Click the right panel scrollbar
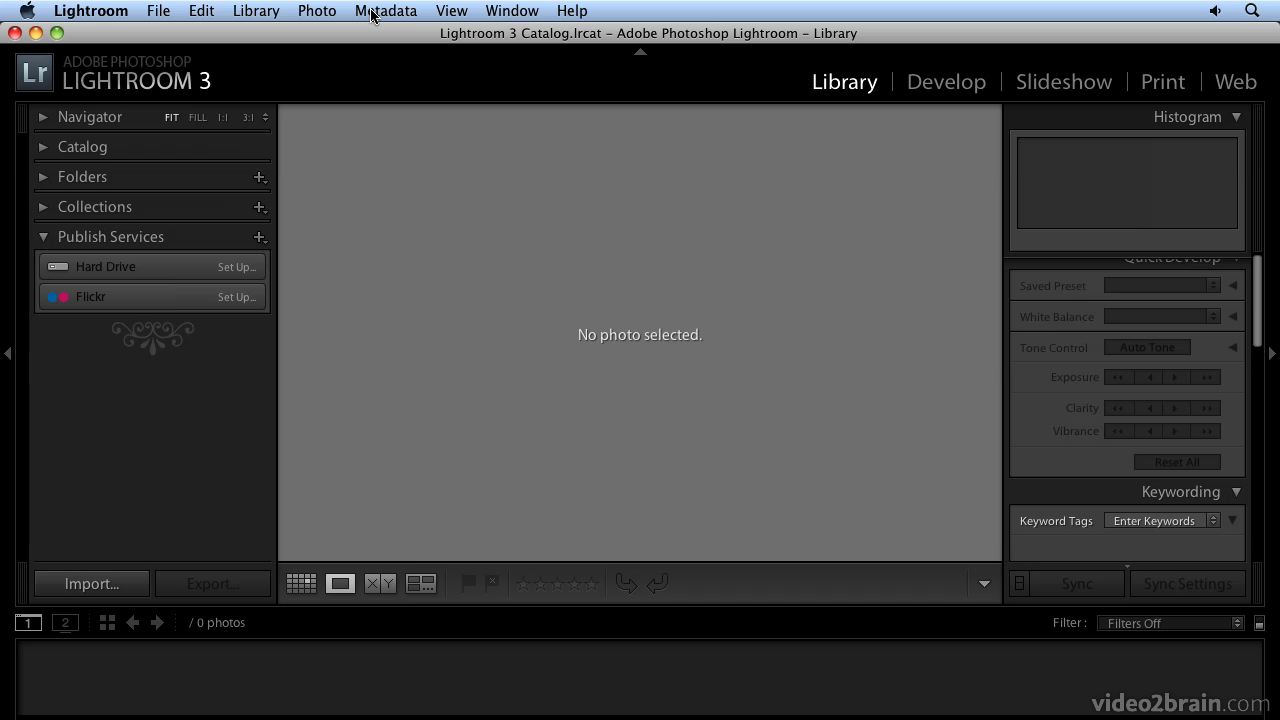This screenshot has width=1280, height=720. (x=1257, y=300)
